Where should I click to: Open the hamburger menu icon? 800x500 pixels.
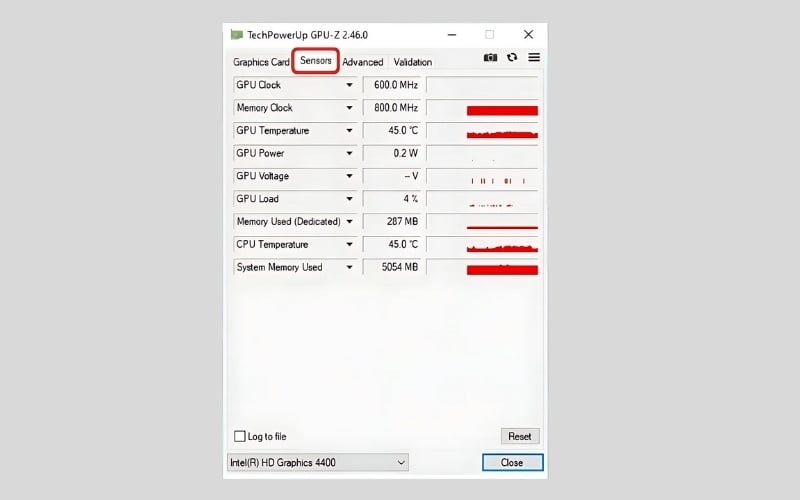click(534, 58)
